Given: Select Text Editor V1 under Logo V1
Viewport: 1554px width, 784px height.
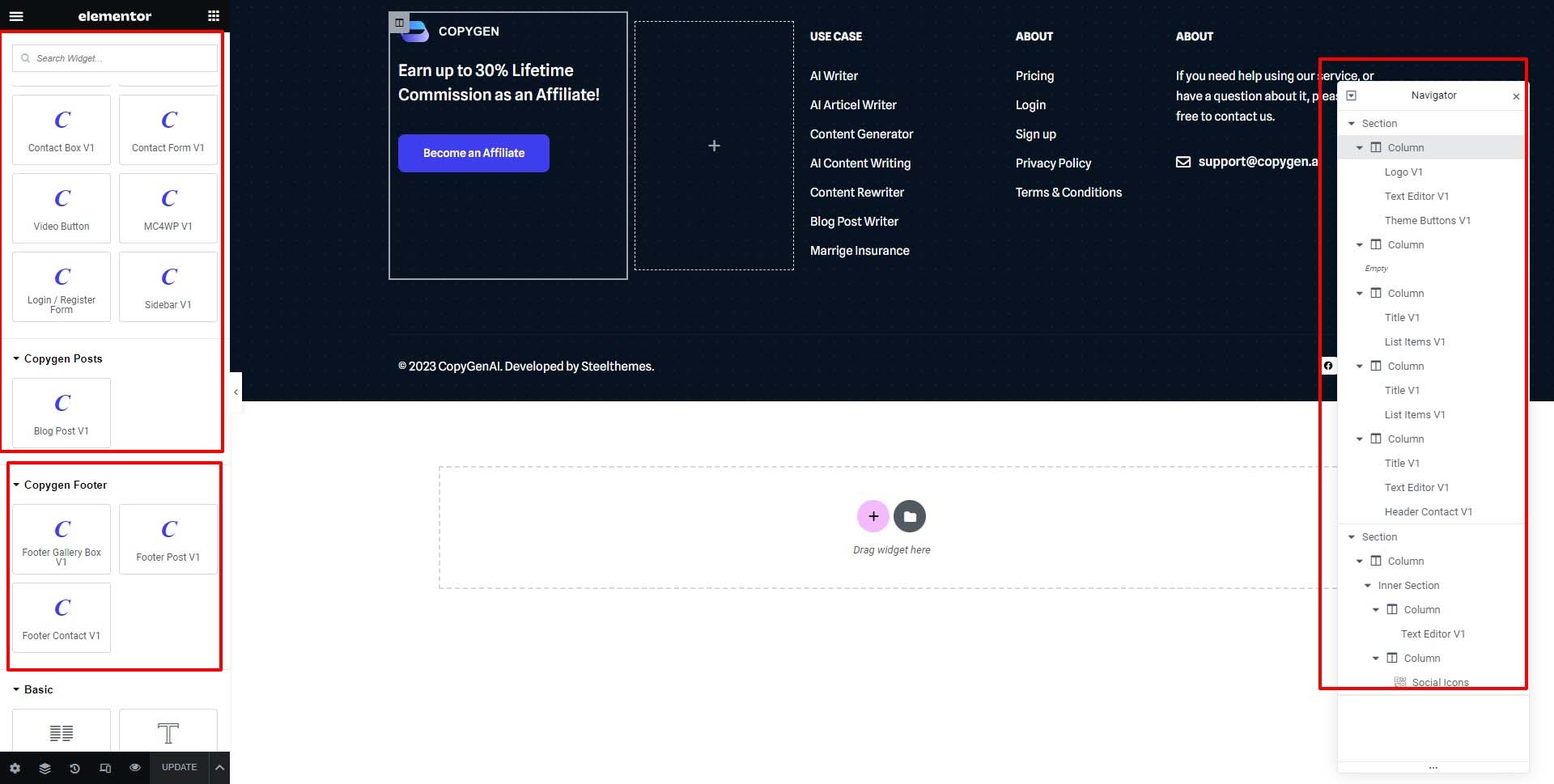Looking at the screenshot, I should click(1416, 197).
